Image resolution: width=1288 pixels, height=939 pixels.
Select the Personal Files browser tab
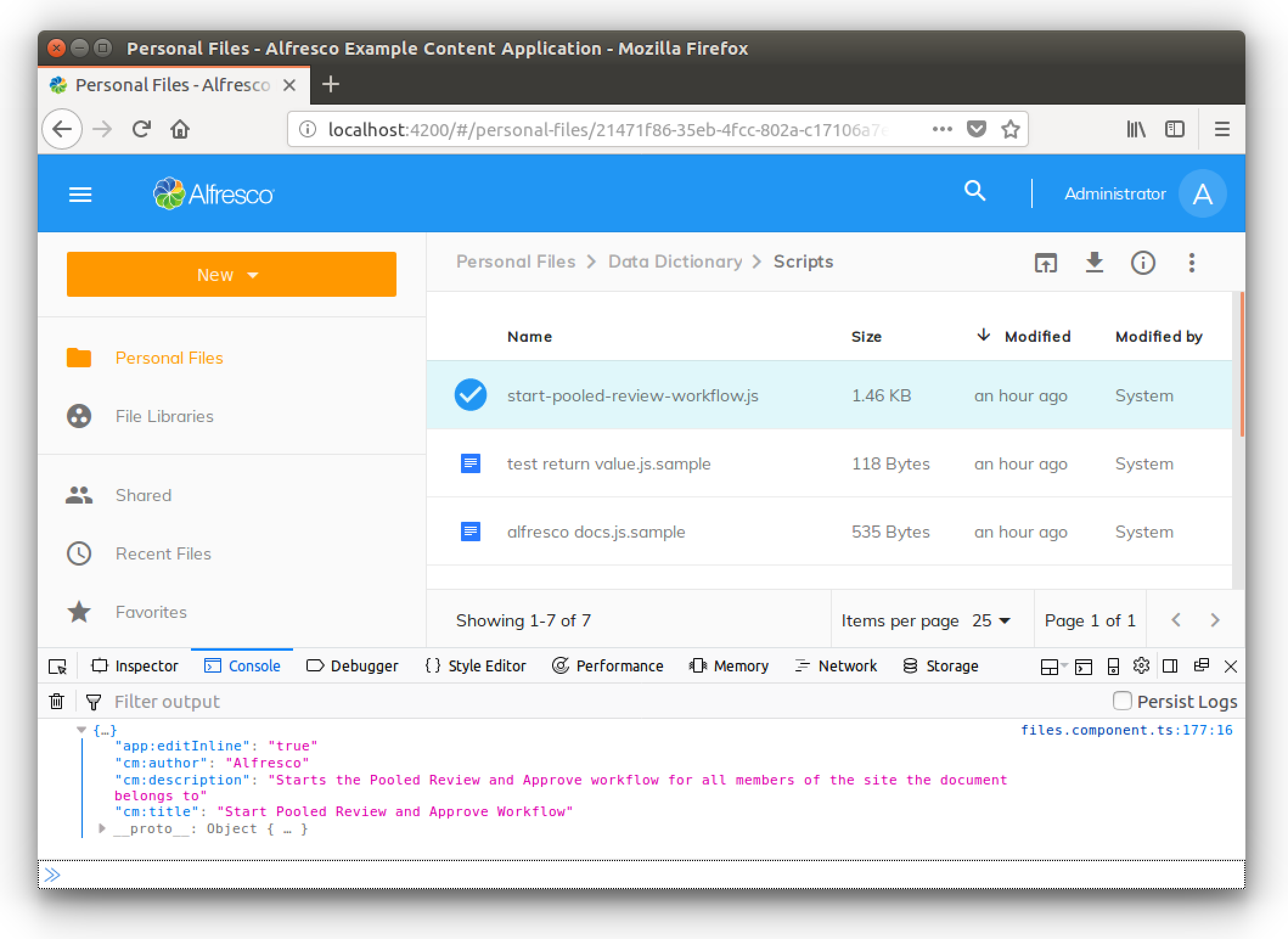point(173,85)
